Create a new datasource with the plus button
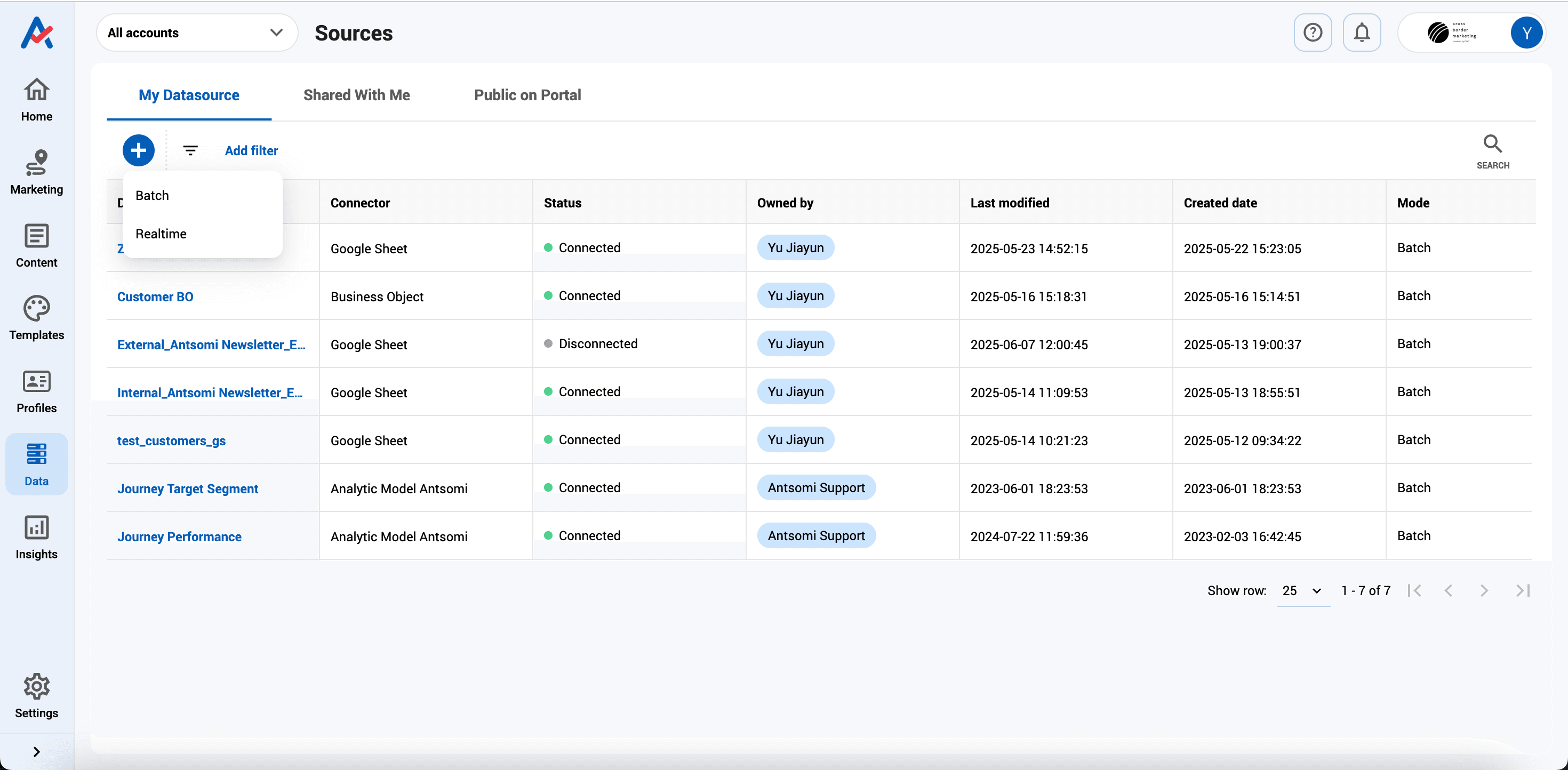The width and height of the screenshot is (1568, 770). click(x=138, y=150)
